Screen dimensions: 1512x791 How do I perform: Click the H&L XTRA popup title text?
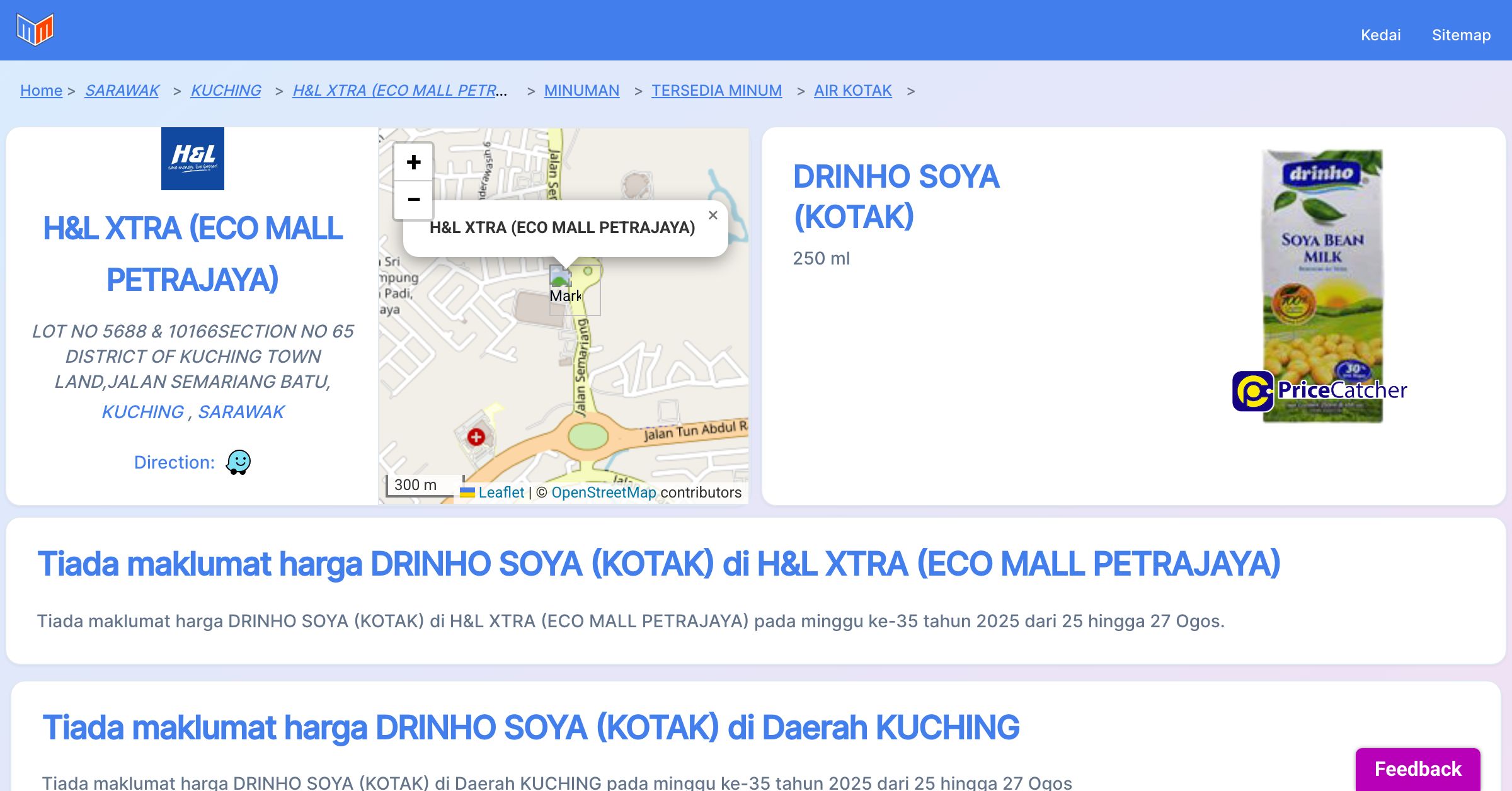click(x=562, y=227)
